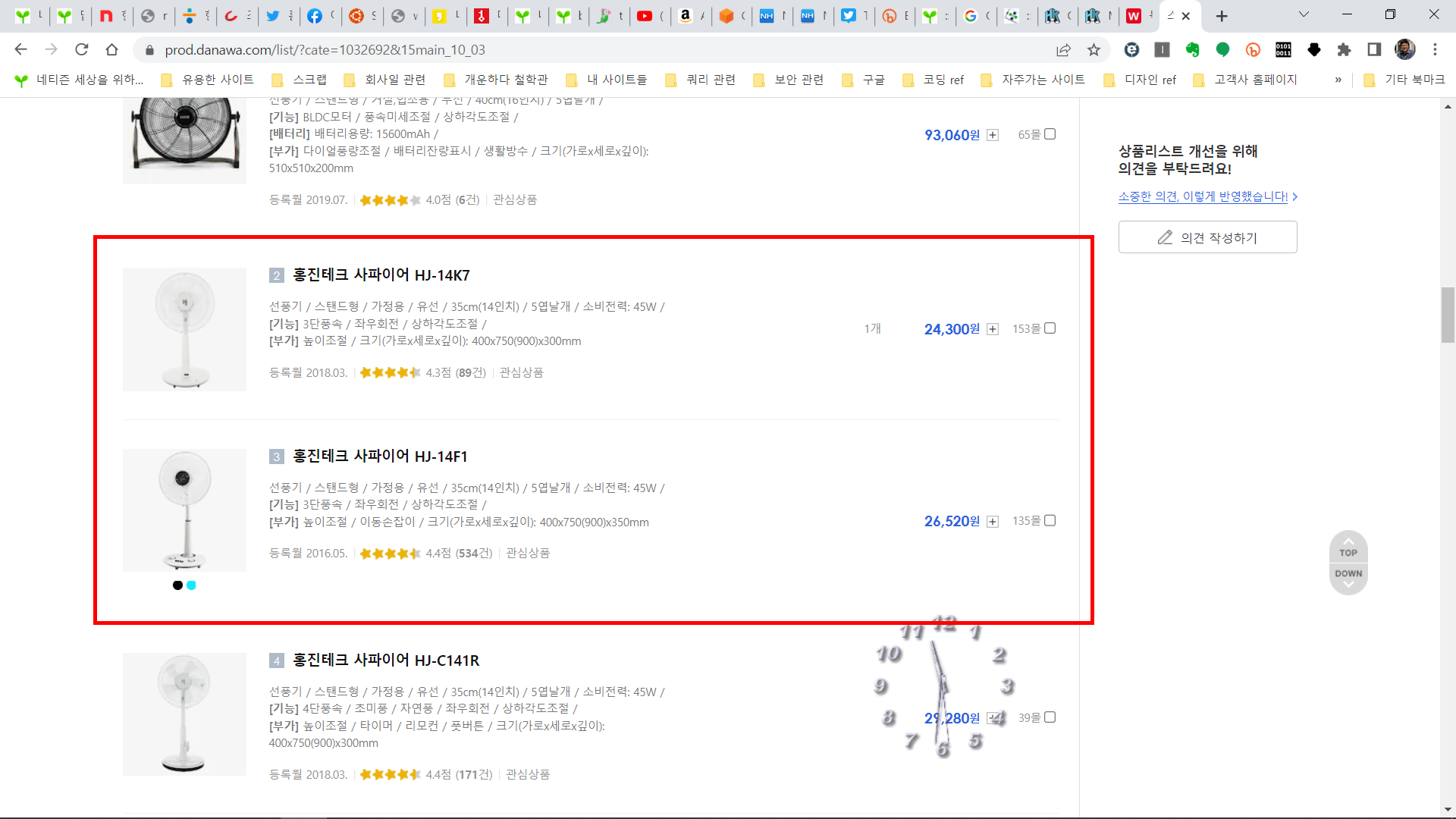The height and width of the screenshot is (819, 1456).
Task: Share this page via address bar icon
Action: point(1063,49)
